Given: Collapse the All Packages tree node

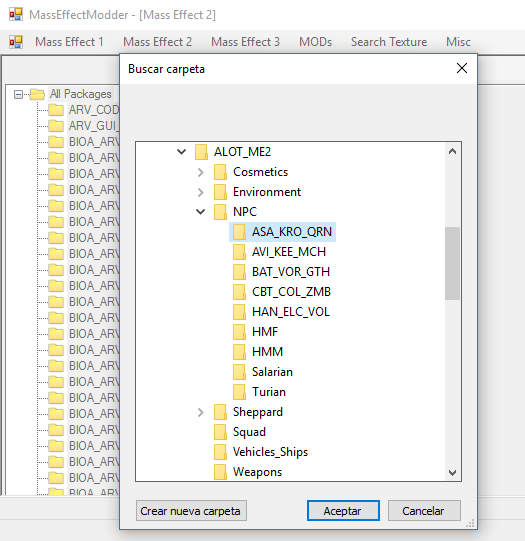Looking at the screenshot, I should [x=18, y=94].
